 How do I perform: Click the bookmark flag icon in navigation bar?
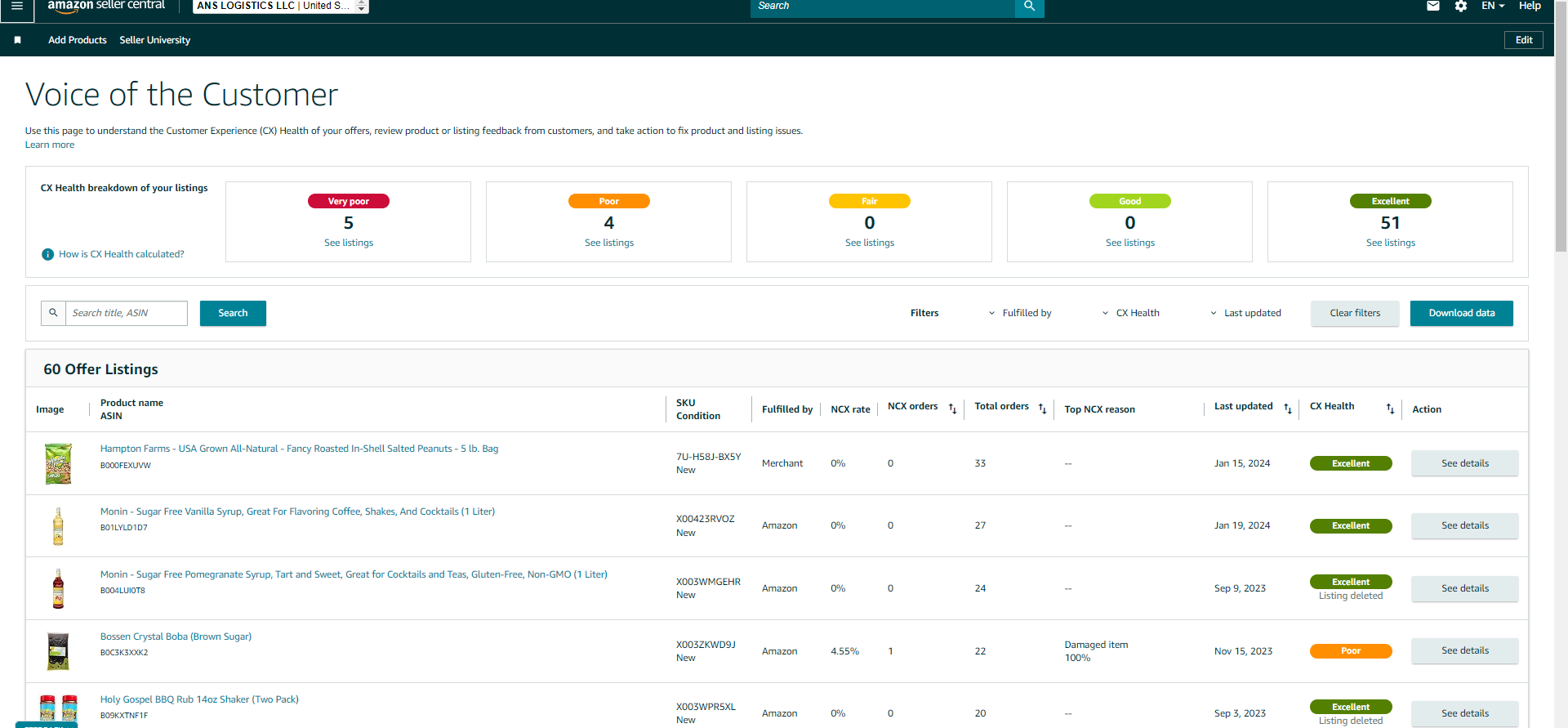coord(18,40)
